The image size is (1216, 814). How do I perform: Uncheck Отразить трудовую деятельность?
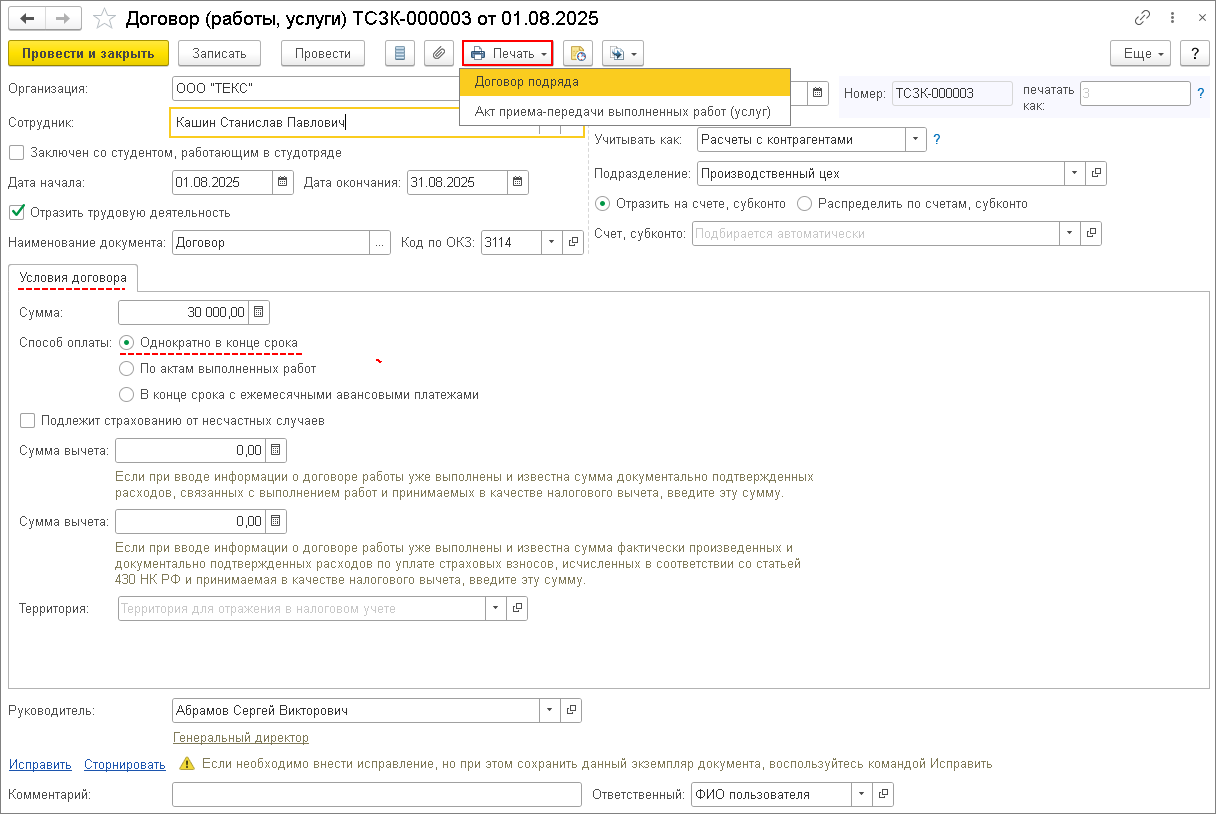pos(16,212)
